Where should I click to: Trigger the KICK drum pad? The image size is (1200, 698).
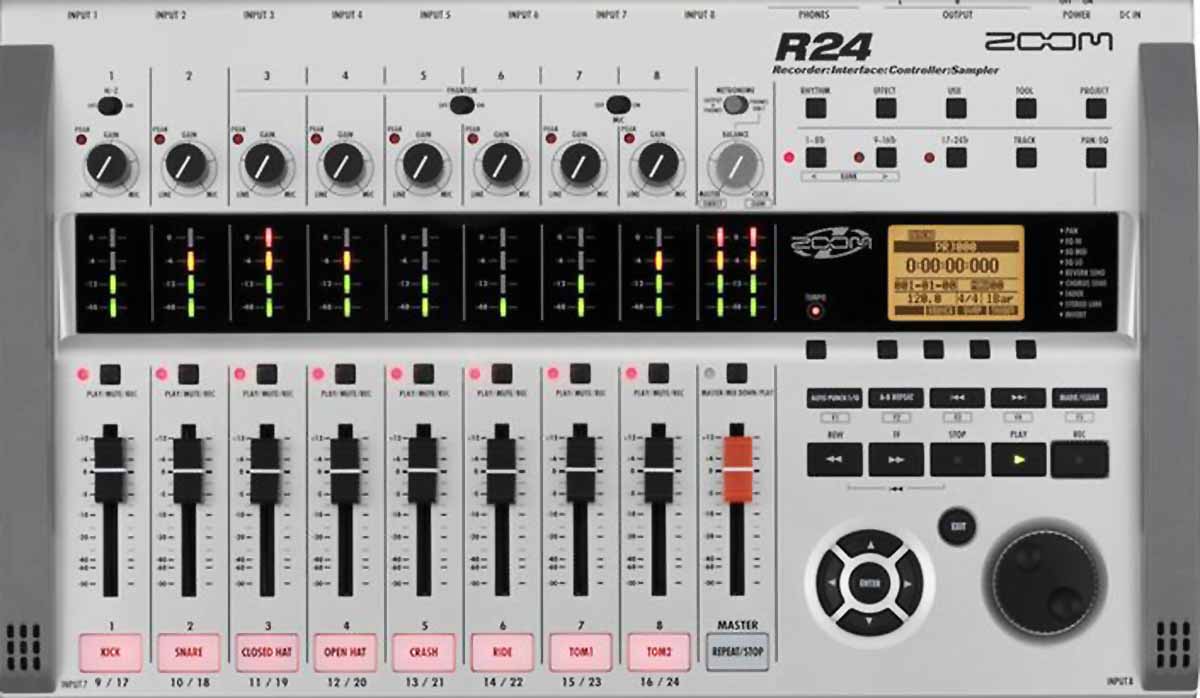(110, 653)
